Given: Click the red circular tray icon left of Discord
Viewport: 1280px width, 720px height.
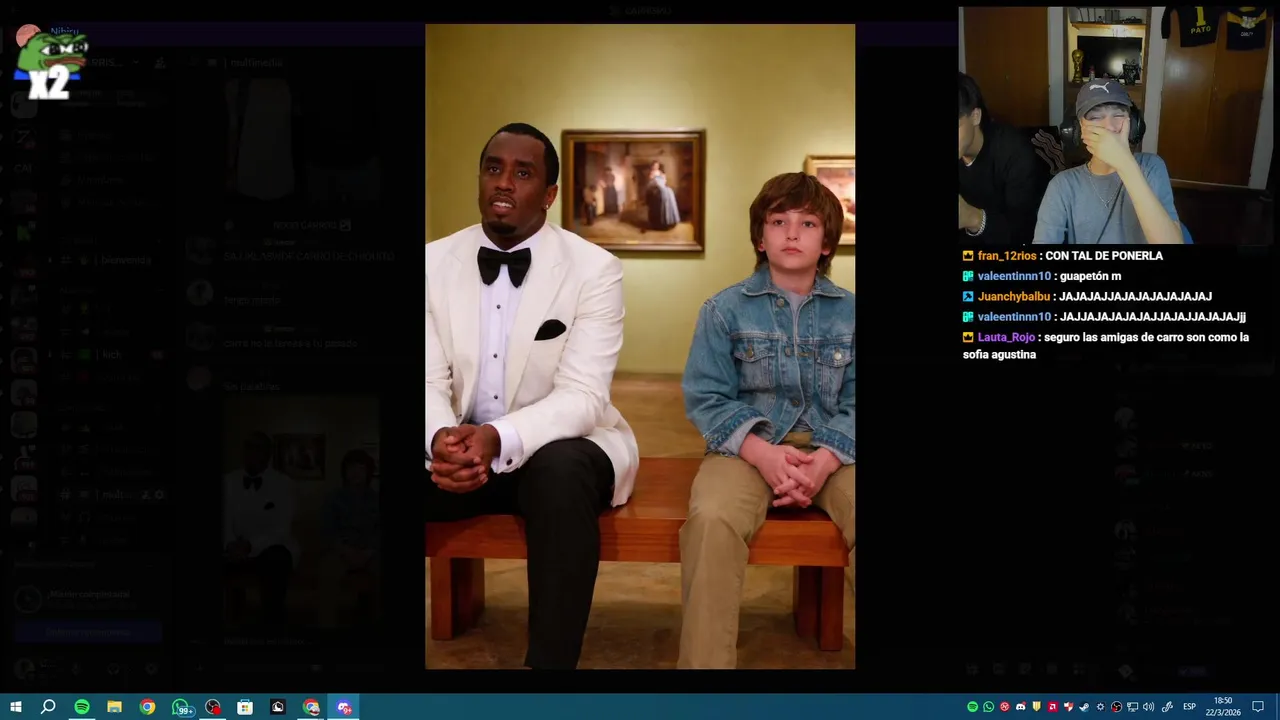Looking at the screenshot, I should pos(1005,707).
